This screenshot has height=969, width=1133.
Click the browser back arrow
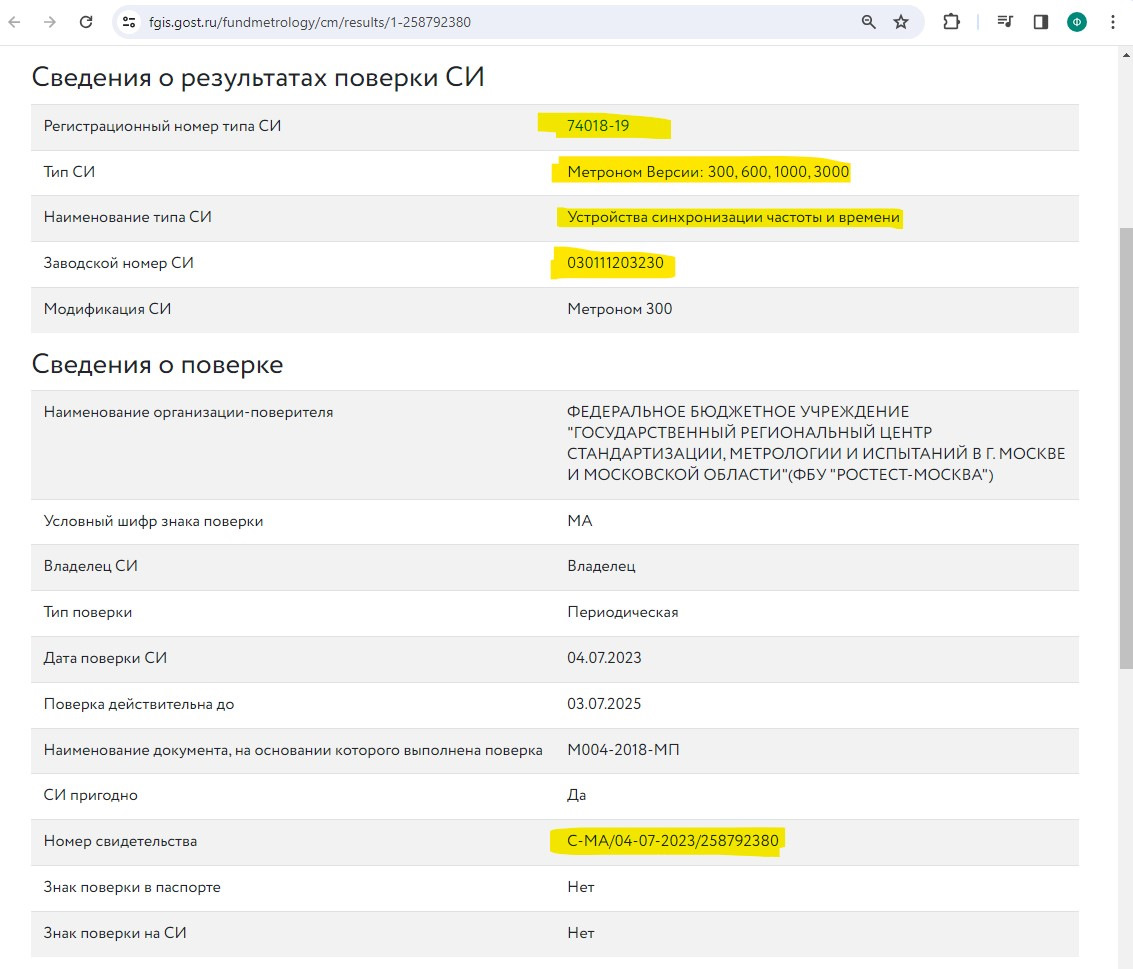click(15, 22)
